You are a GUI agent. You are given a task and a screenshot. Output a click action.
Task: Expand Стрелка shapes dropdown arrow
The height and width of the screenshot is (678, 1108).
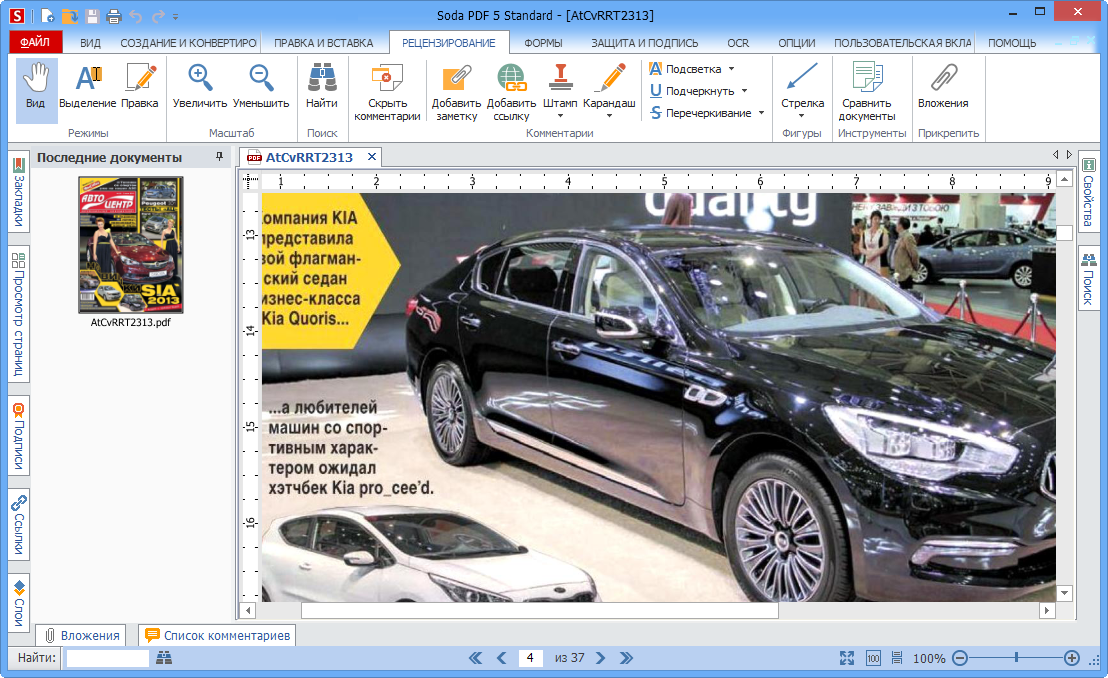802,116
